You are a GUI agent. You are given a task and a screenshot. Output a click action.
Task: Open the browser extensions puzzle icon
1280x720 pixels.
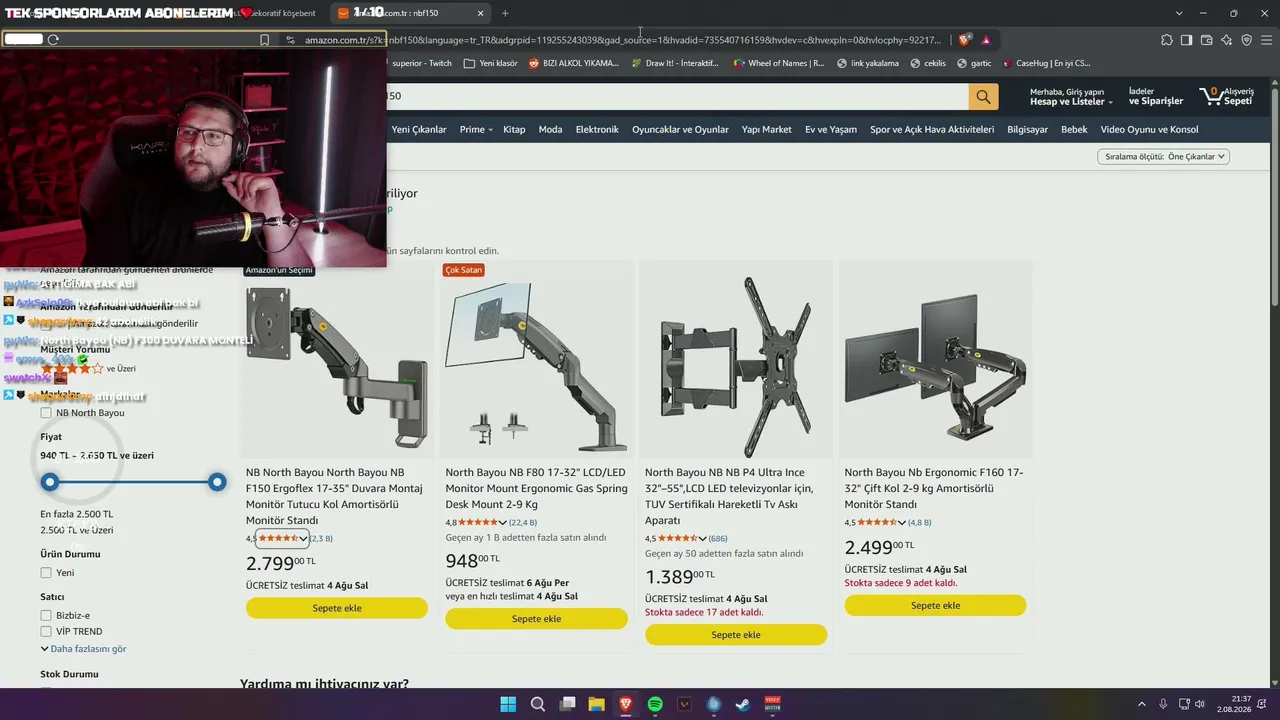[1167, 40]
